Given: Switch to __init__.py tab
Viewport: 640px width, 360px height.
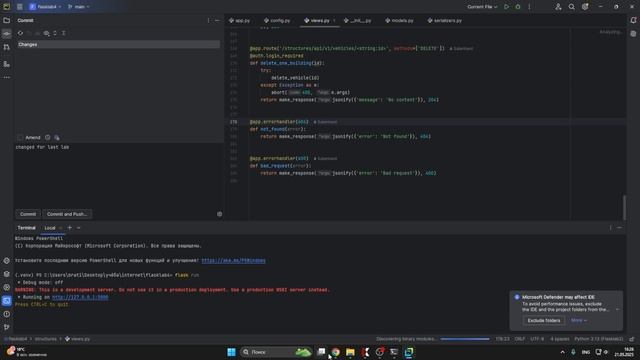Looking at the screenshot, I should point(358,20).
